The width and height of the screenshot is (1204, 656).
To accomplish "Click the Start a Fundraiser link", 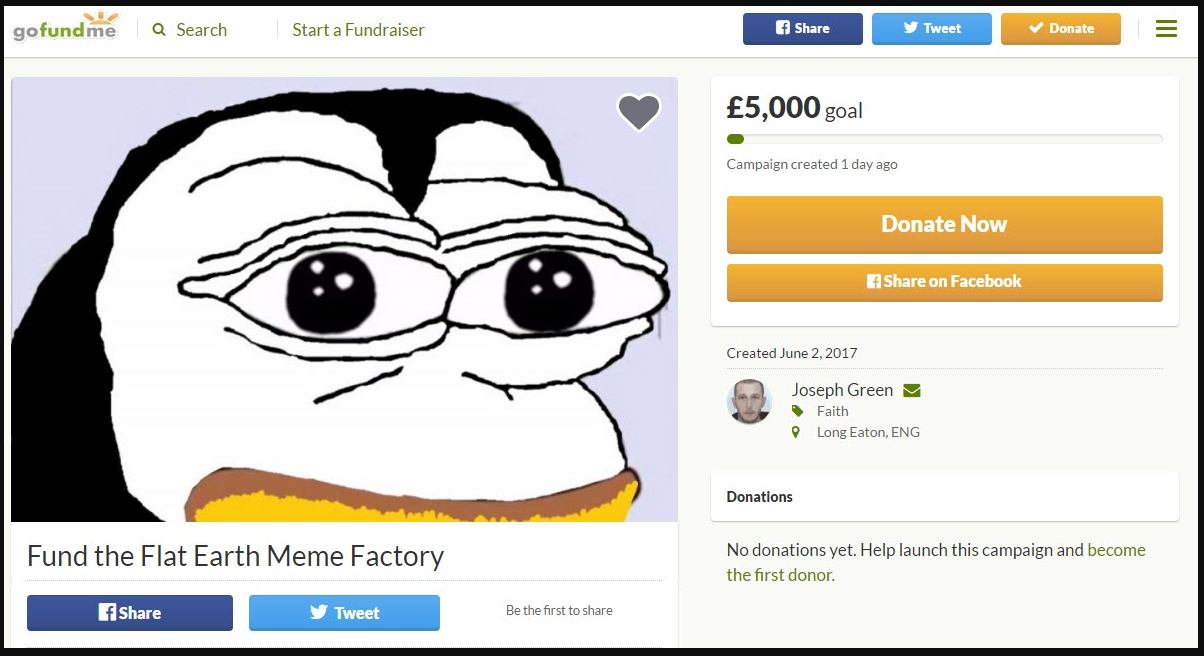I will tap(358, 30).
